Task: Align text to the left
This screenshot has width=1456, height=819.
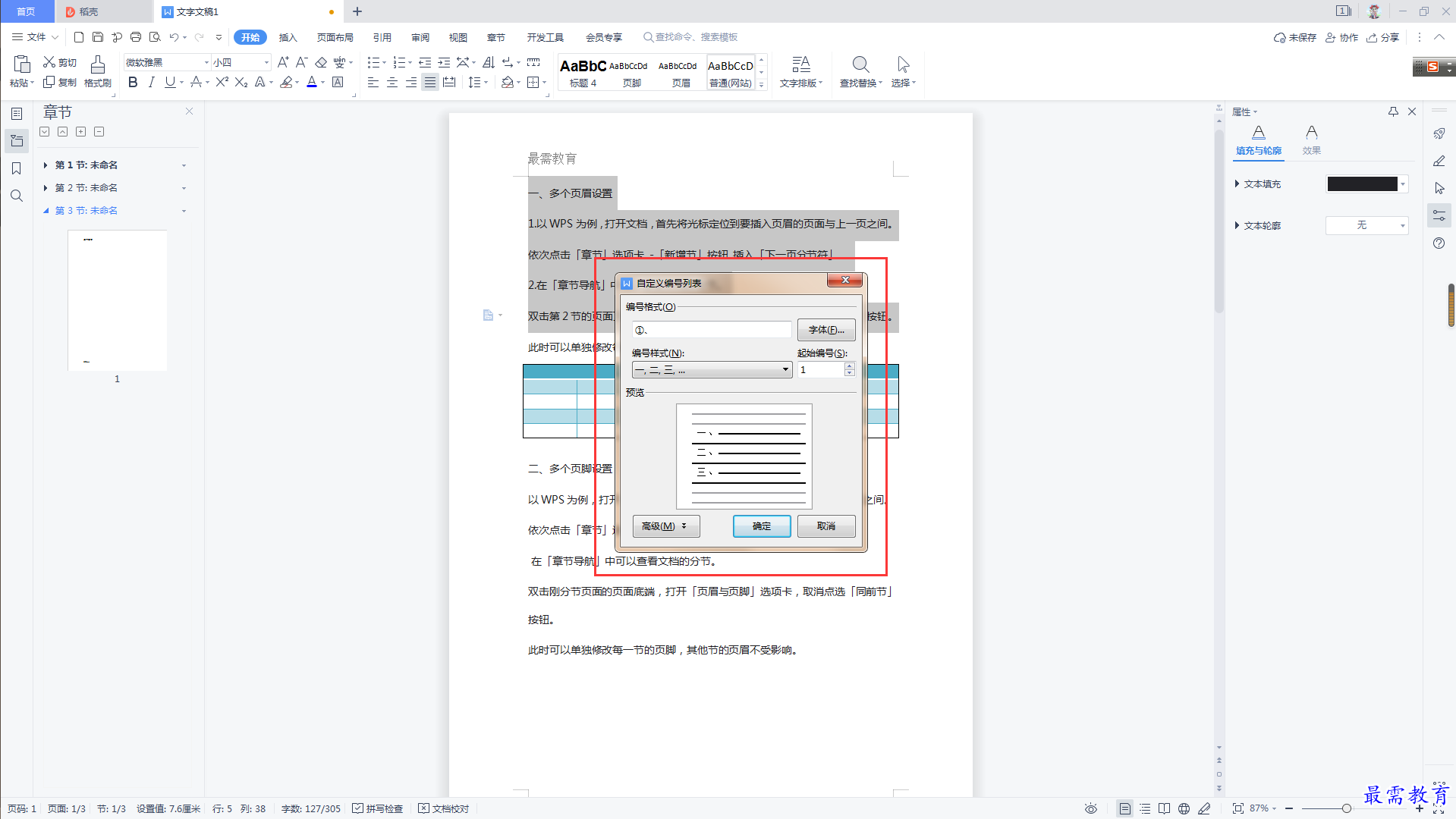Action: [373, 83]
